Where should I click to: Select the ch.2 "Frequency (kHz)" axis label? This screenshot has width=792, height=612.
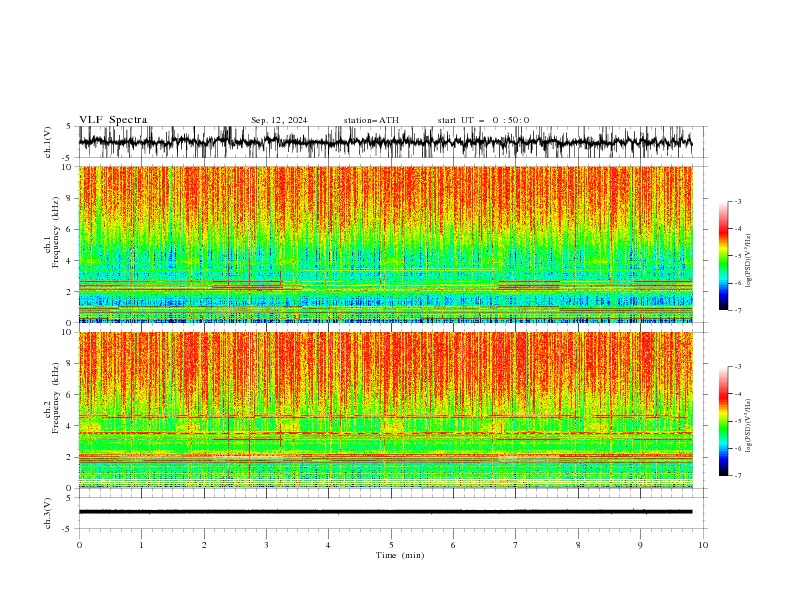click(x=56, y=398)
